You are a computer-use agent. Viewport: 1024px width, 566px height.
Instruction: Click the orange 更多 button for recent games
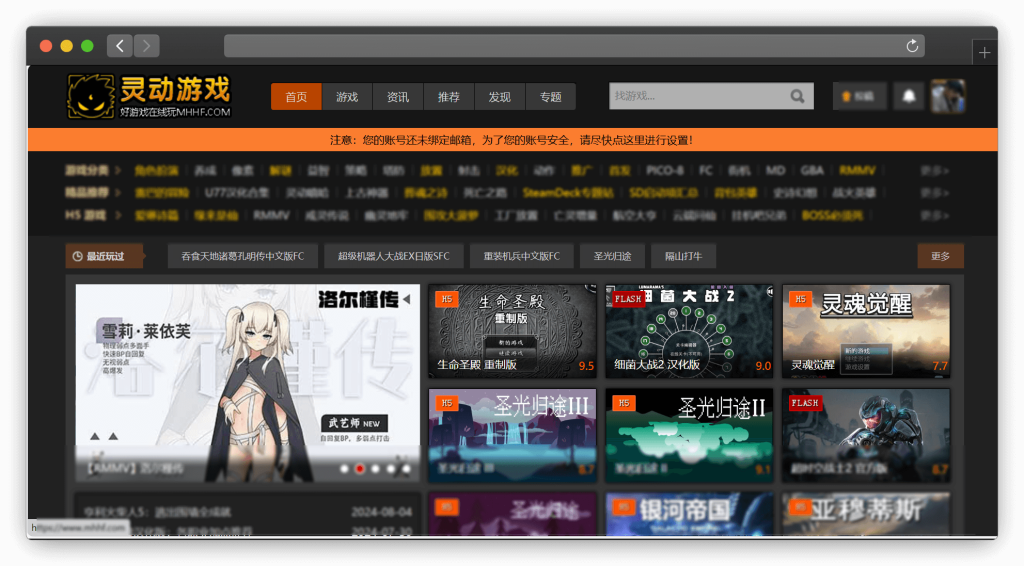pos(940,256)
